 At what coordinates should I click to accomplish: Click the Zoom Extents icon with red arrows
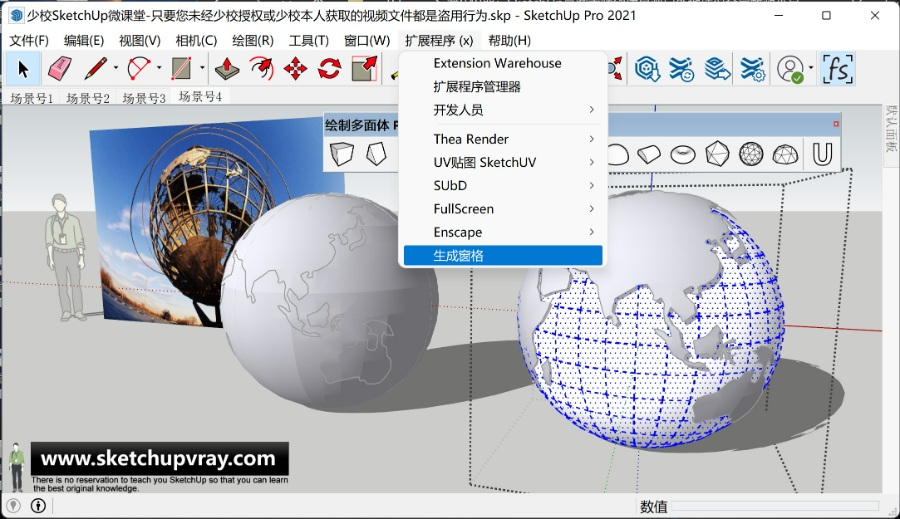tap(615, 69)
